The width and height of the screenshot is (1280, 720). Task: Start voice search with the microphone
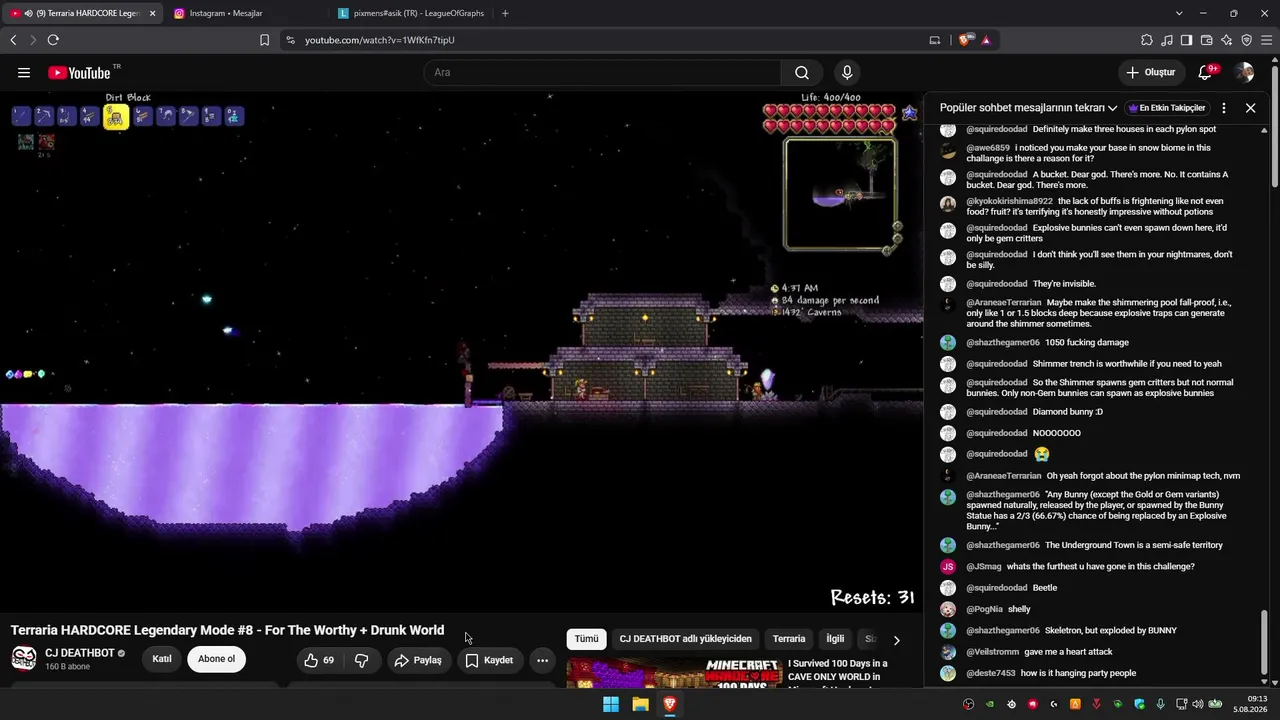[847, 72]
